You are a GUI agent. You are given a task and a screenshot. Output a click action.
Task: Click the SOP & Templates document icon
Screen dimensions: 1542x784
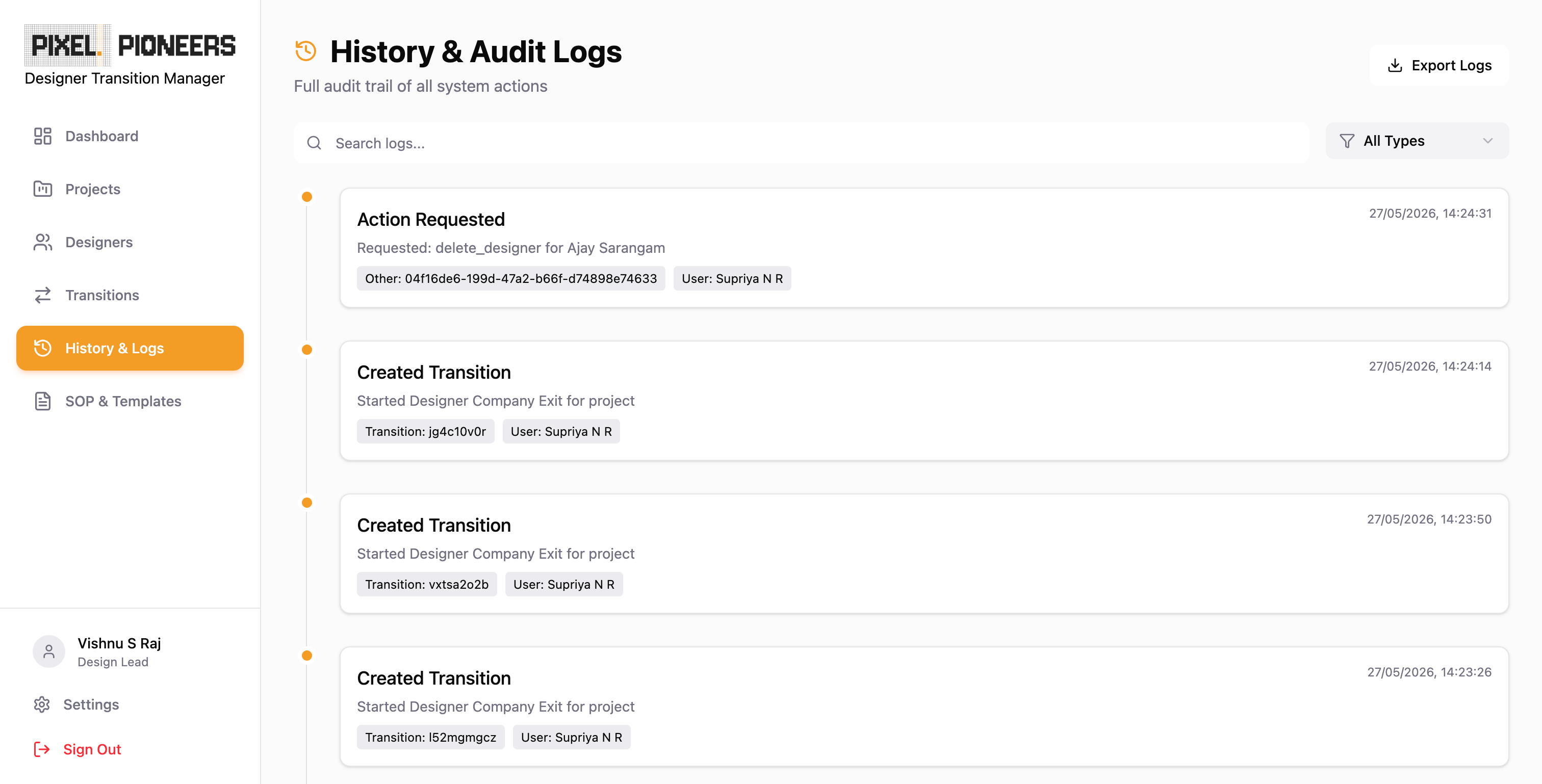coord(42,401)
